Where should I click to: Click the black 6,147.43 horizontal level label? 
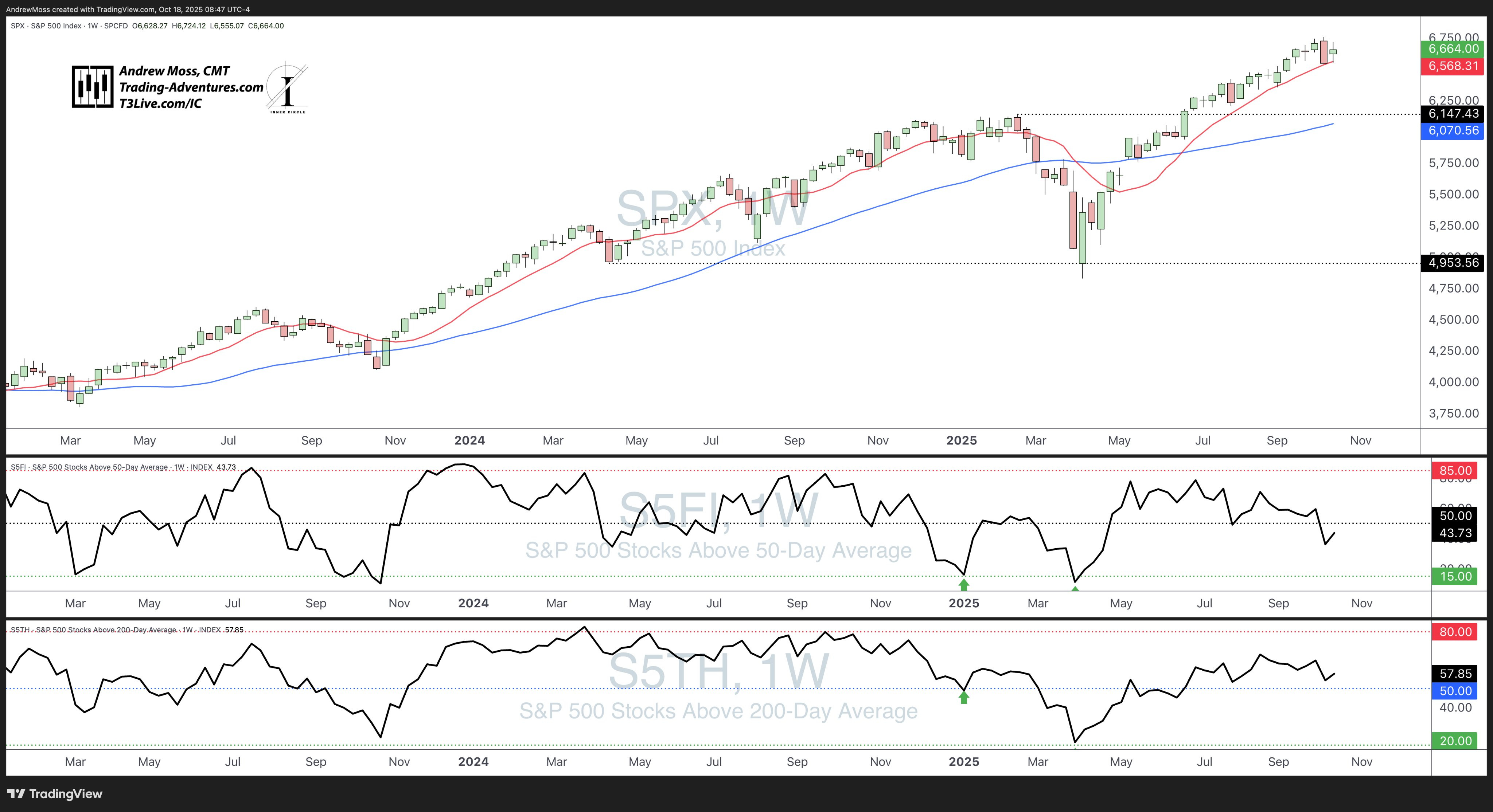click(x=1453, y=114)
